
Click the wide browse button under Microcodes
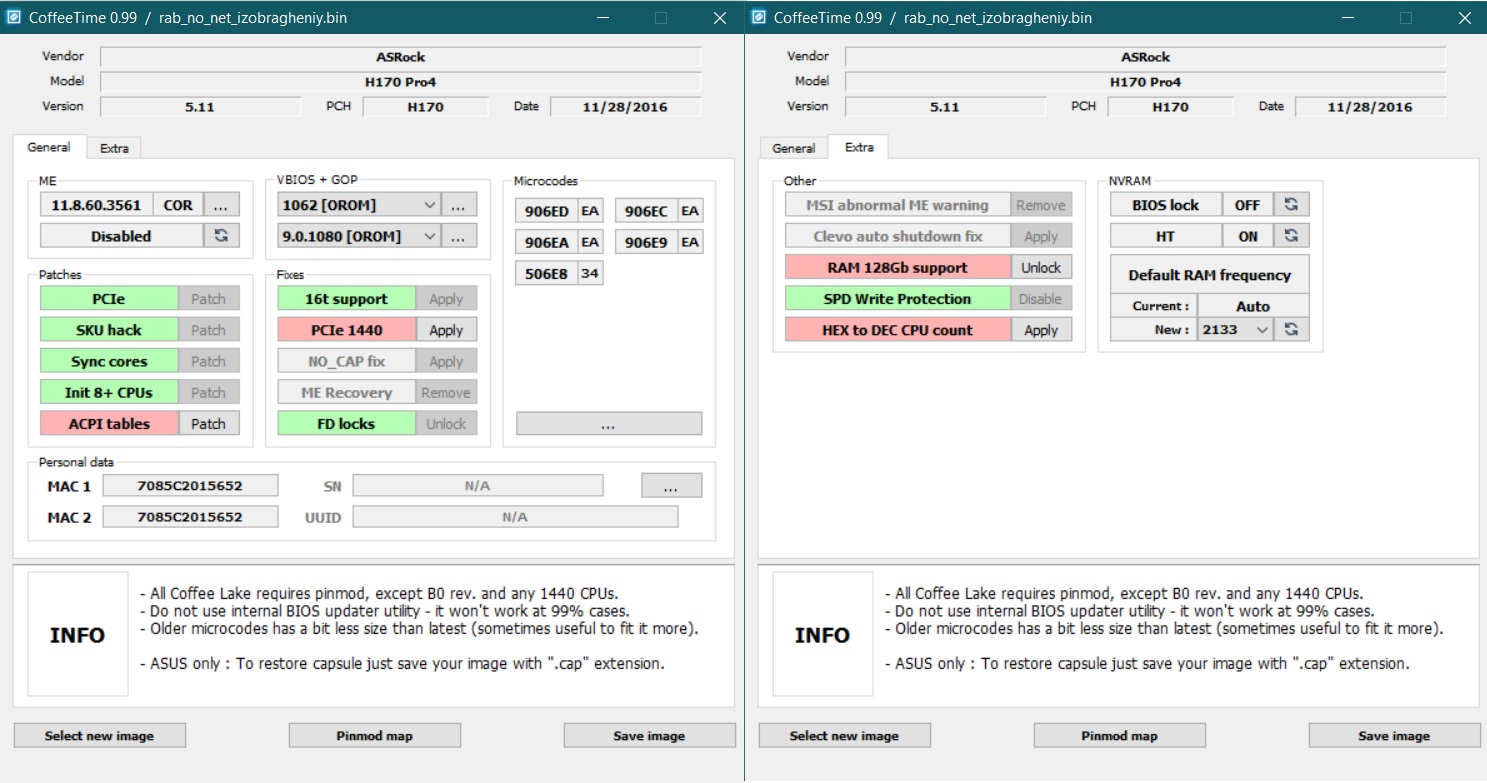coord(609,423)
